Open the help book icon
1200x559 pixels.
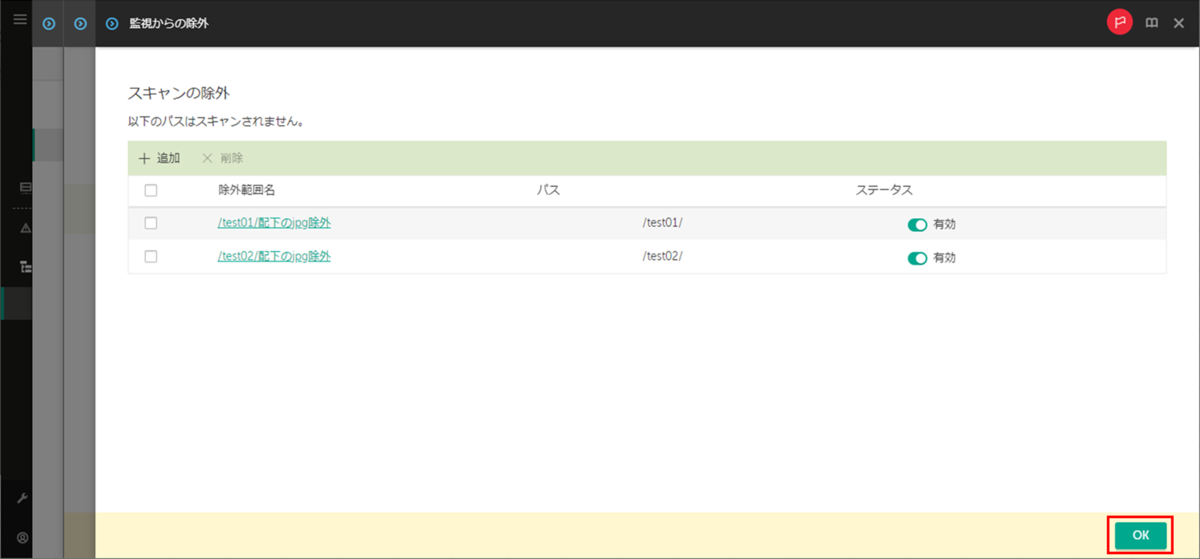(x=1152, y=23)
